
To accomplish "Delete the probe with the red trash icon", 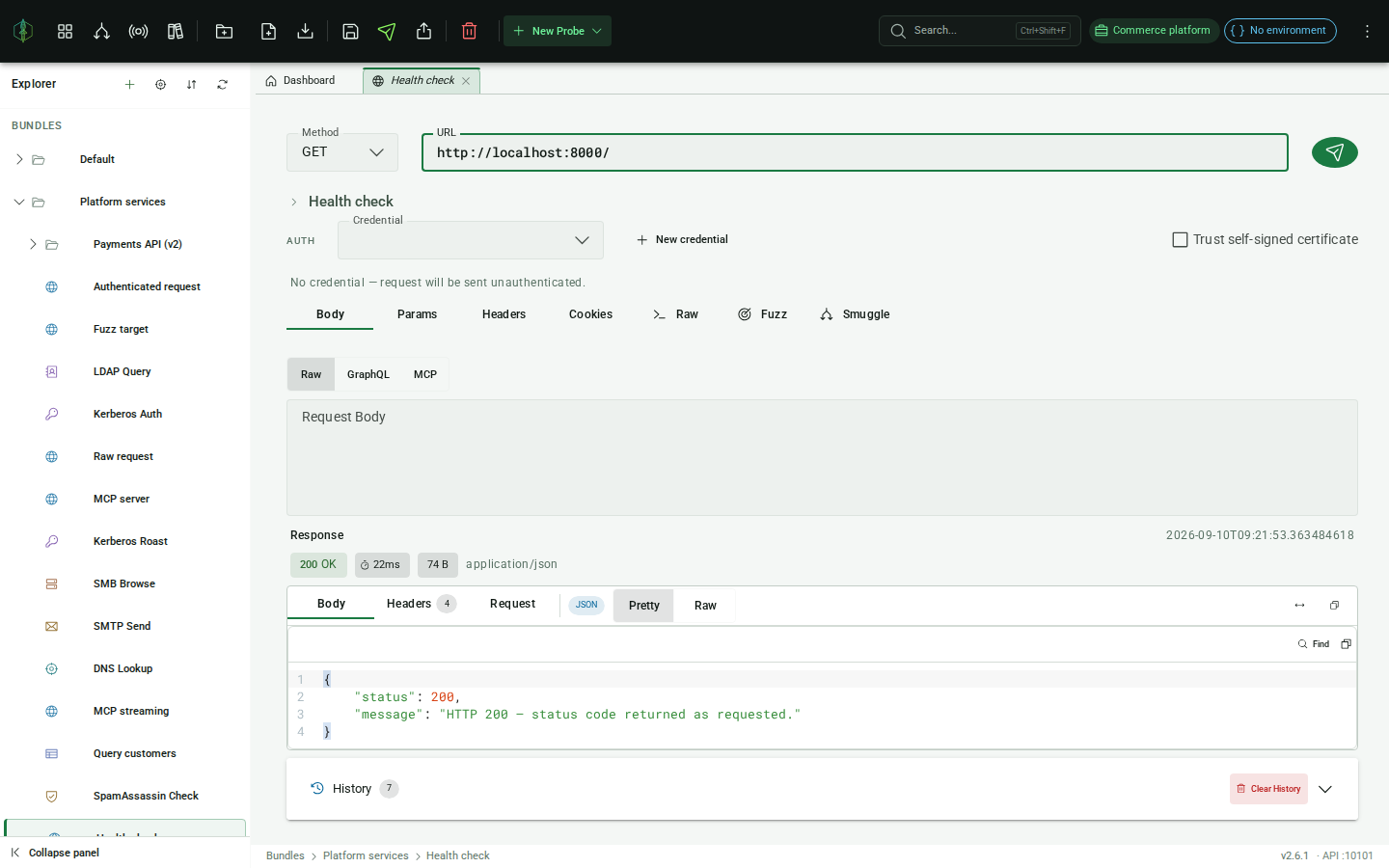I will point(469,31).
